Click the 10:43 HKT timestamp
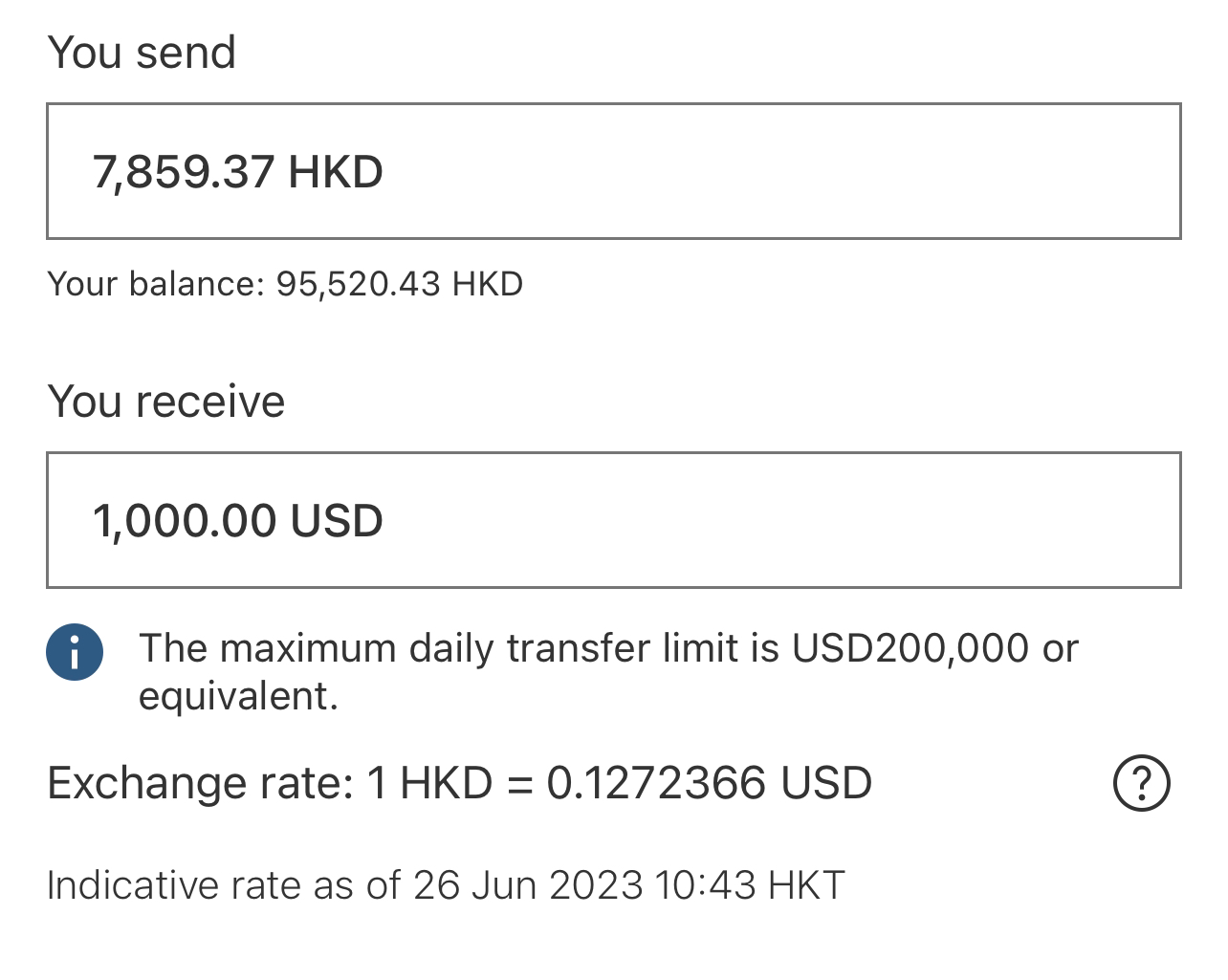 (x=751, y=885)
